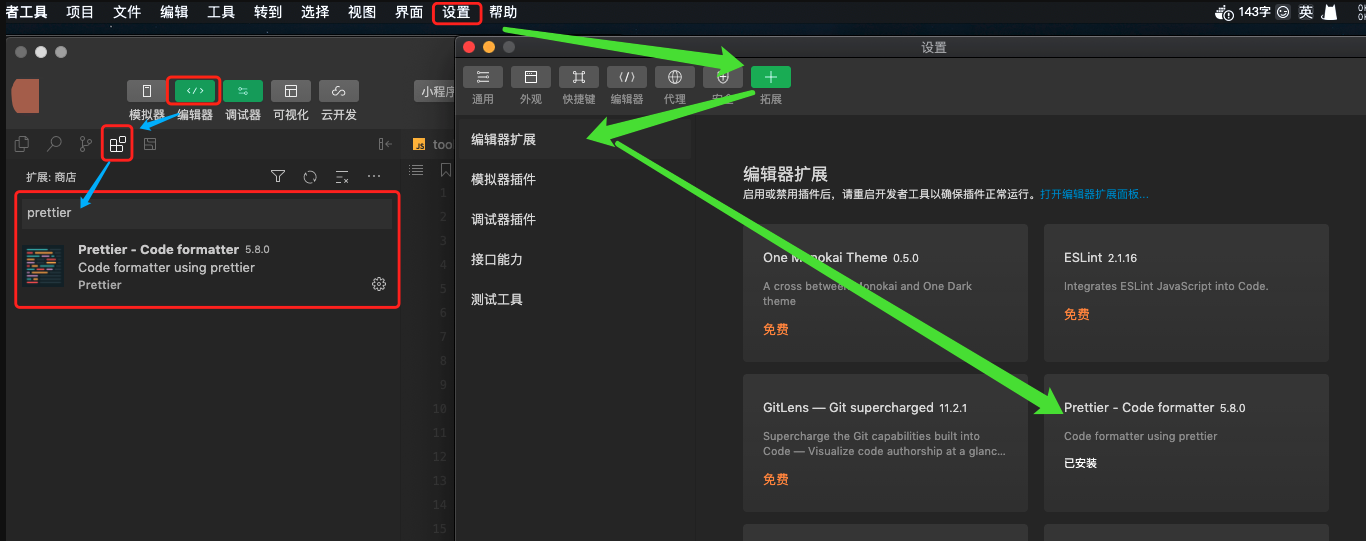Open the 小程序 mode dropdown
The height and width of the screenshot is (541, 1366).
435,92
